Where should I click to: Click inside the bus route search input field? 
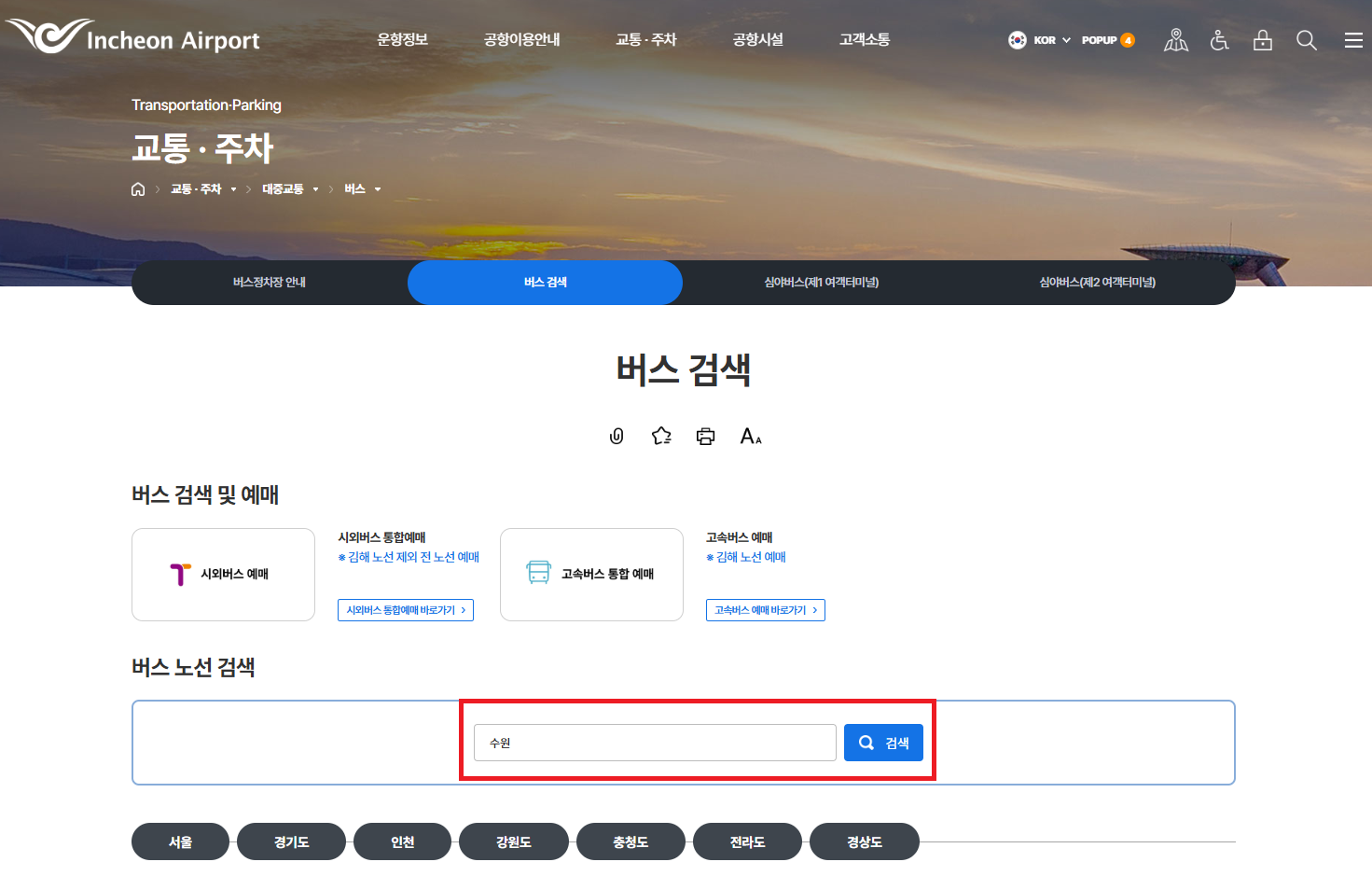click(x=654, y=743)
